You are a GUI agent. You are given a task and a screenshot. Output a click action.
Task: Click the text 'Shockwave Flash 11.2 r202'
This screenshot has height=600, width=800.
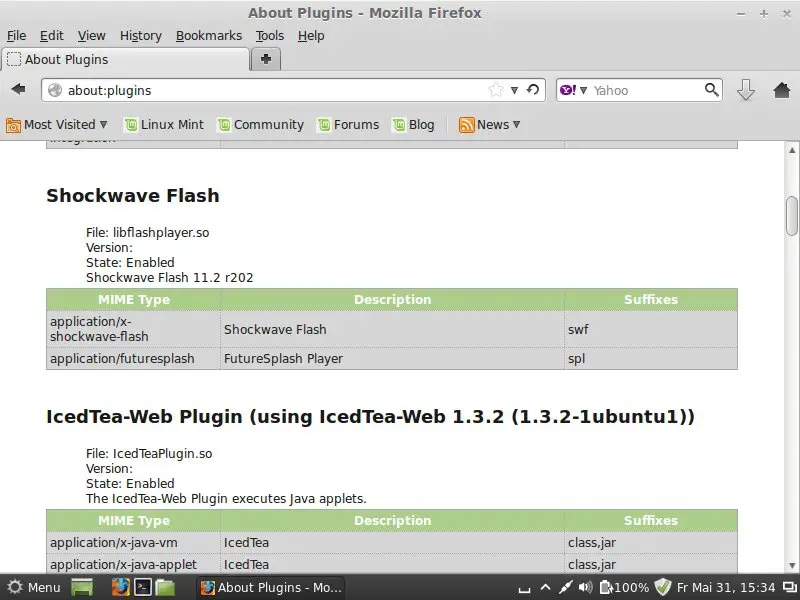(x=169, y=278)
